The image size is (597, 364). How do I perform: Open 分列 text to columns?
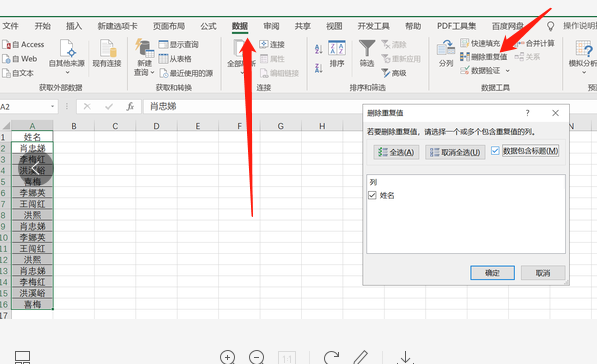tap(446, 54)
